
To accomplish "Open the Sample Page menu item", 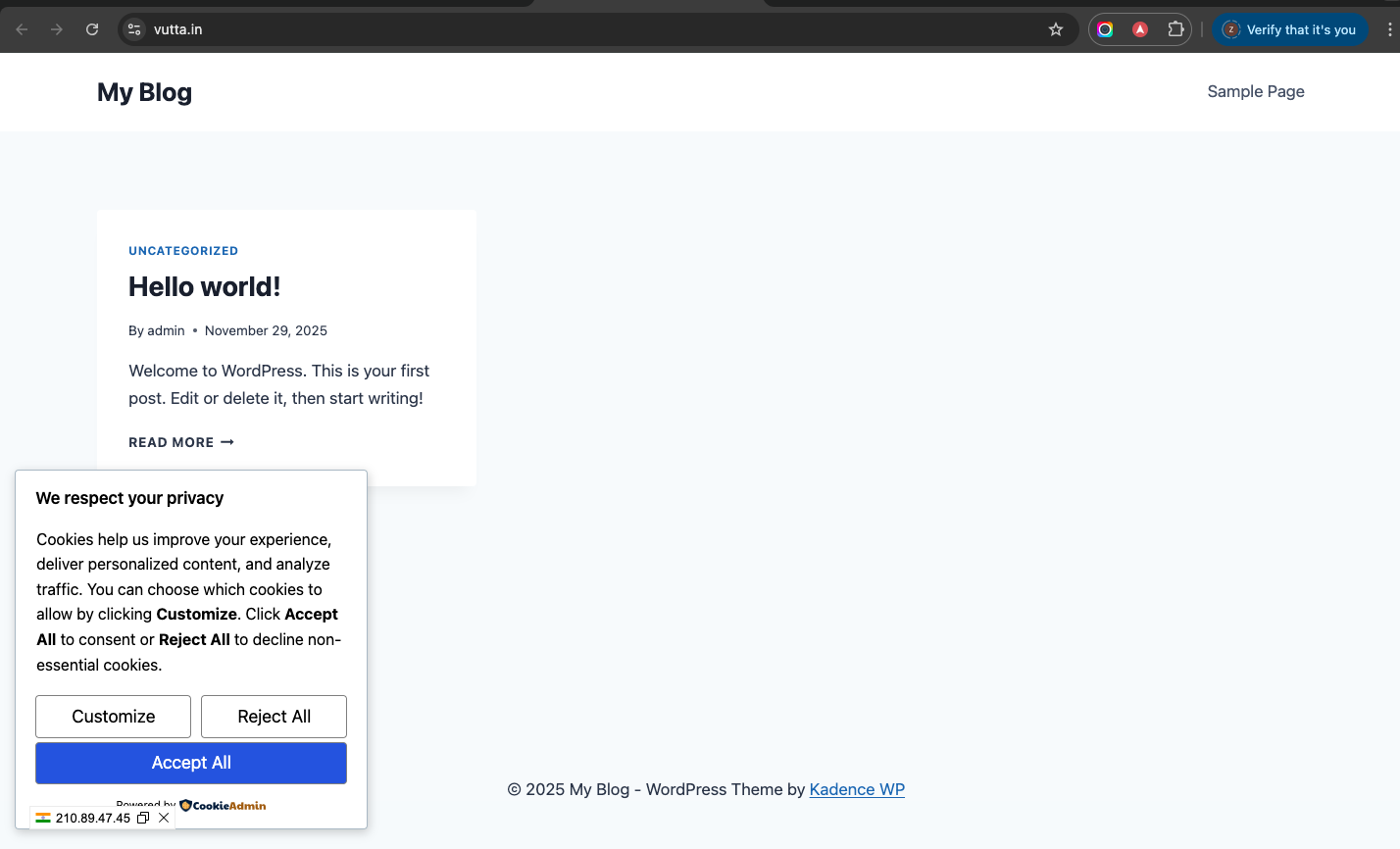I will 1255,91.
